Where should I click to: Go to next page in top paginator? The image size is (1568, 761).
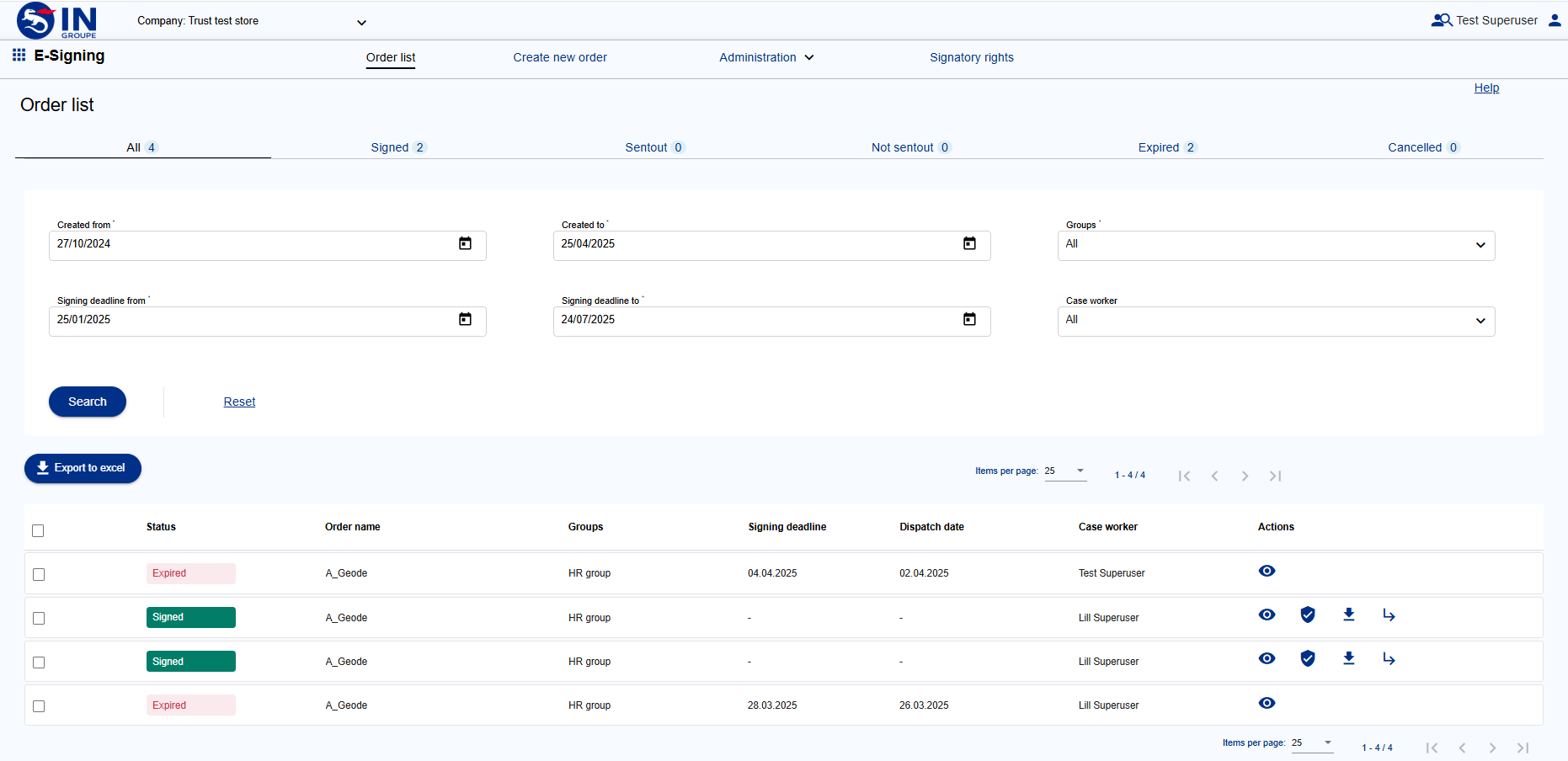tap(1245, 476)
